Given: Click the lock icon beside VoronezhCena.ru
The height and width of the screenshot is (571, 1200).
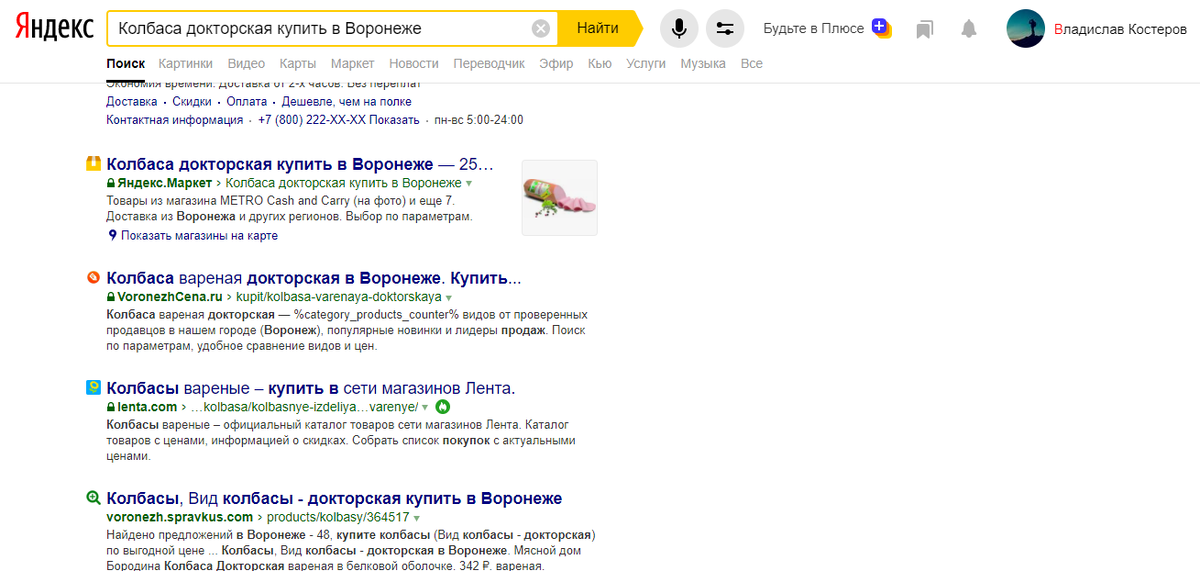Looking at the screenshot, I should [x=111, y=297].
